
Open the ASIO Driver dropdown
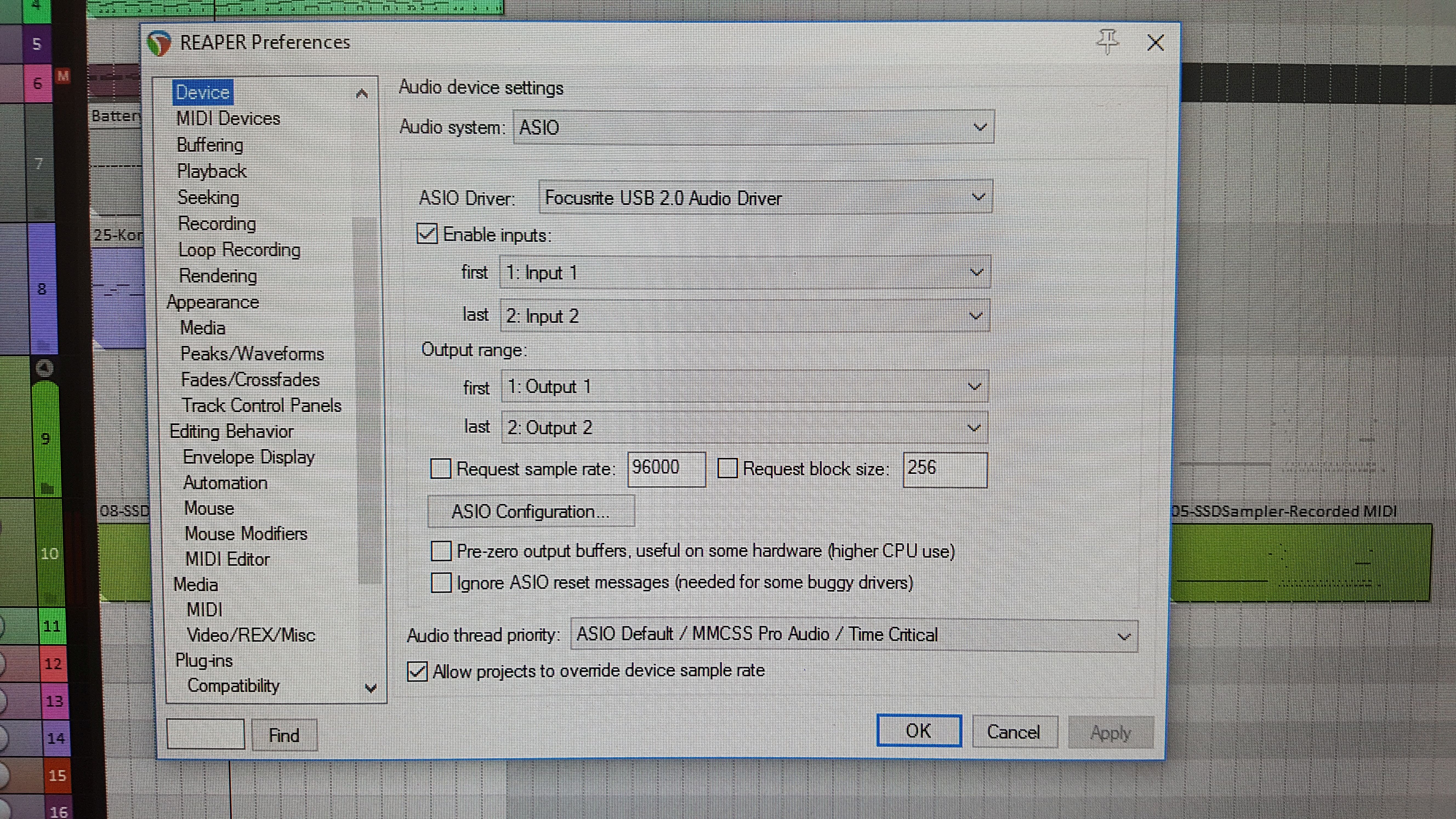click(x=765, y=198)
